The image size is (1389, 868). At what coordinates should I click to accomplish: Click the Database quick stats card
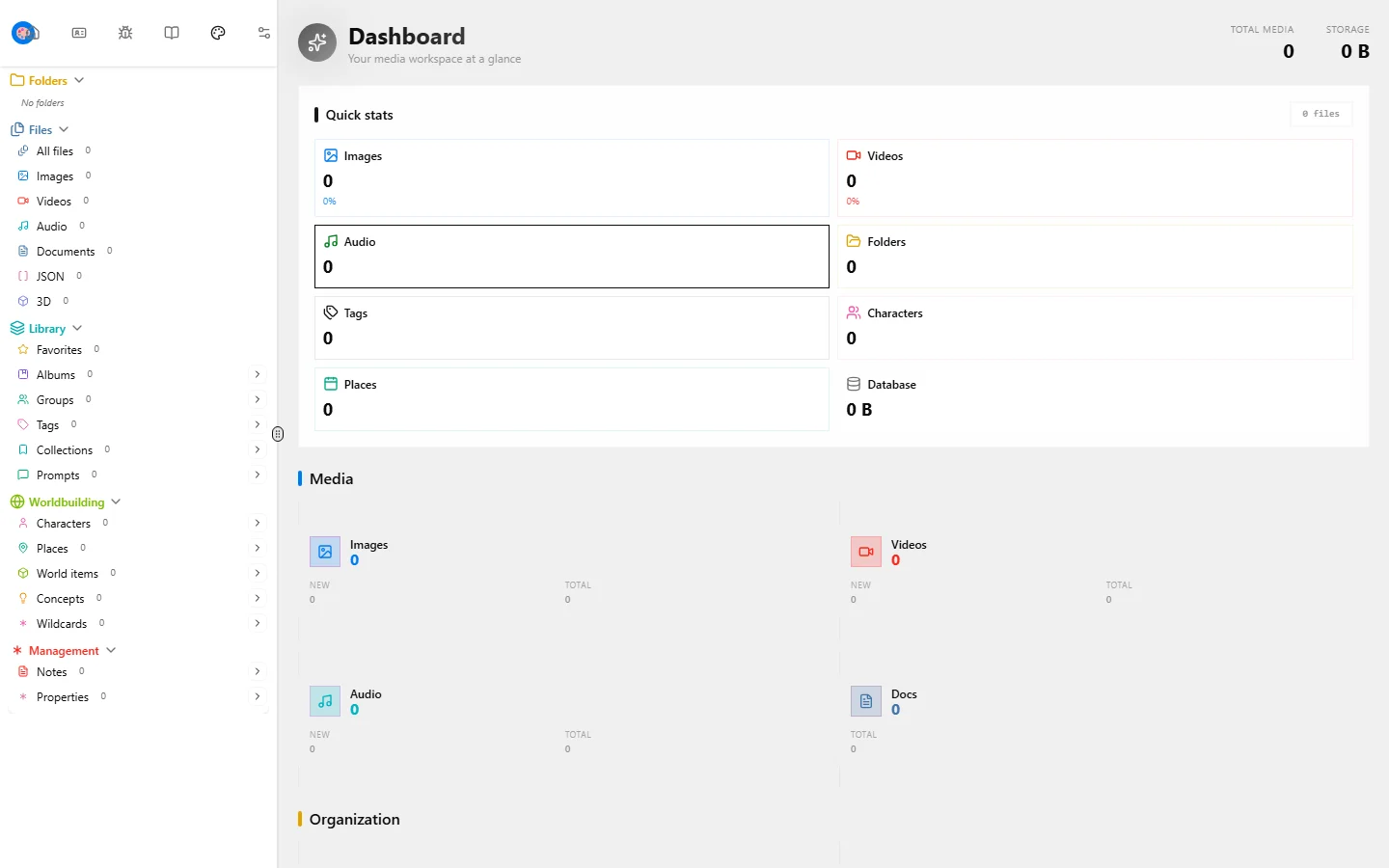[1095, 399]
